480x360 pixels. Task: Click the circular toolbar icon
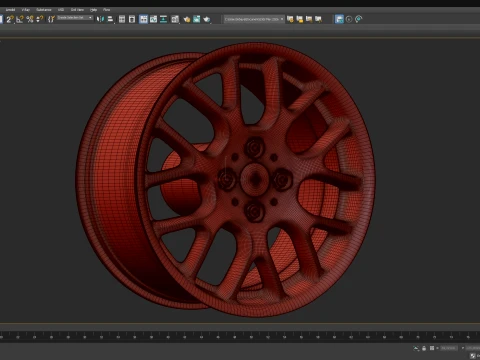(349, 19)
